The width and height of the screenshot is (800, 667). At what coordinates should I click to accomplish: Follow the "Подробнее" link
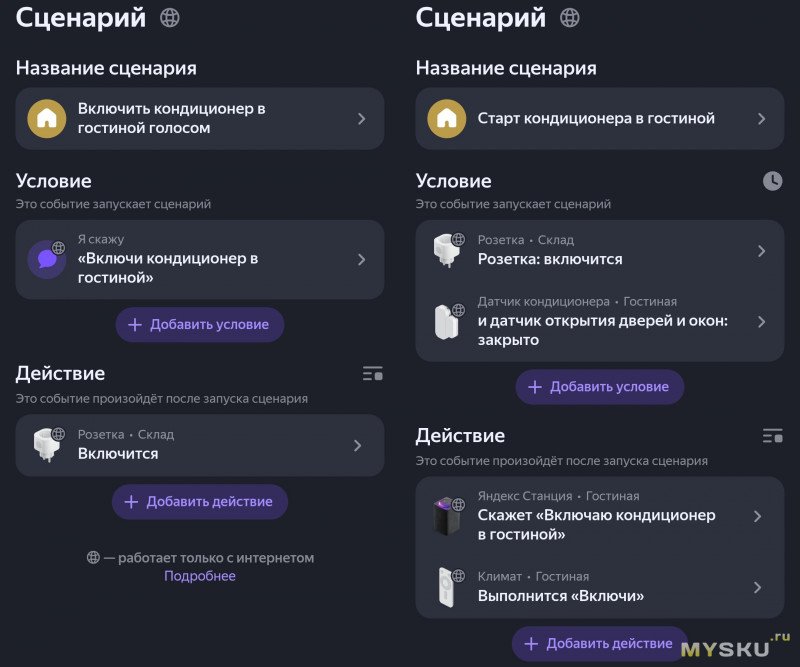click(x=200, y=576)
